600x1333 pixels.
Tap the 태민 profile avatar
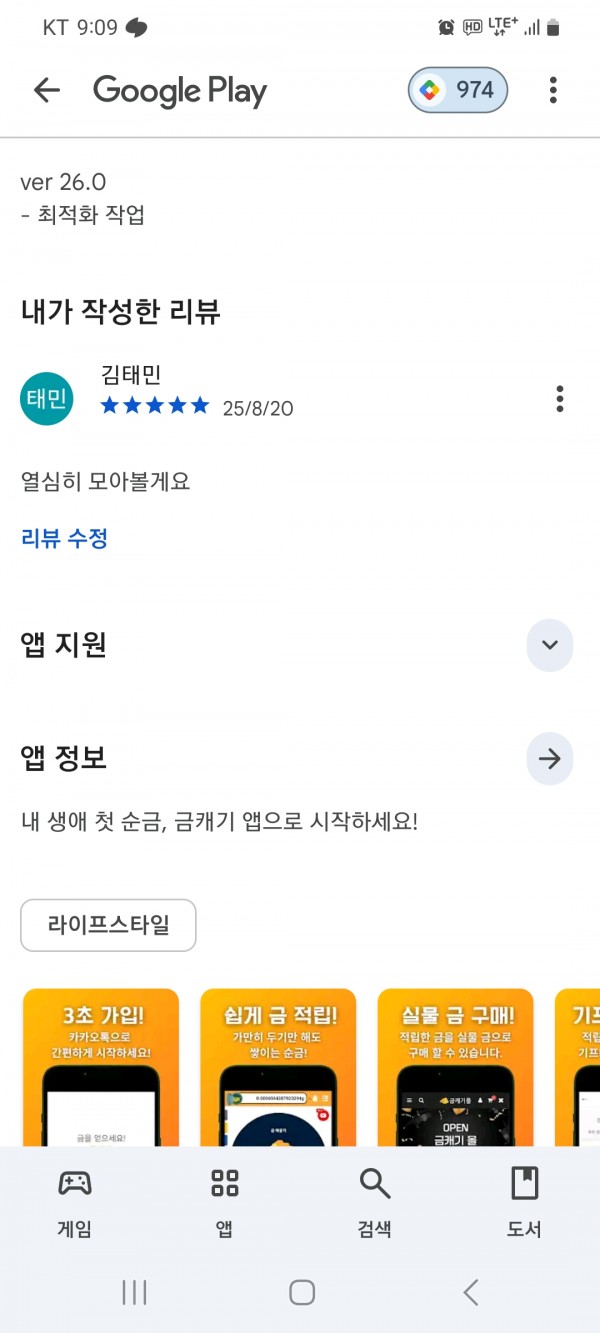46,399
